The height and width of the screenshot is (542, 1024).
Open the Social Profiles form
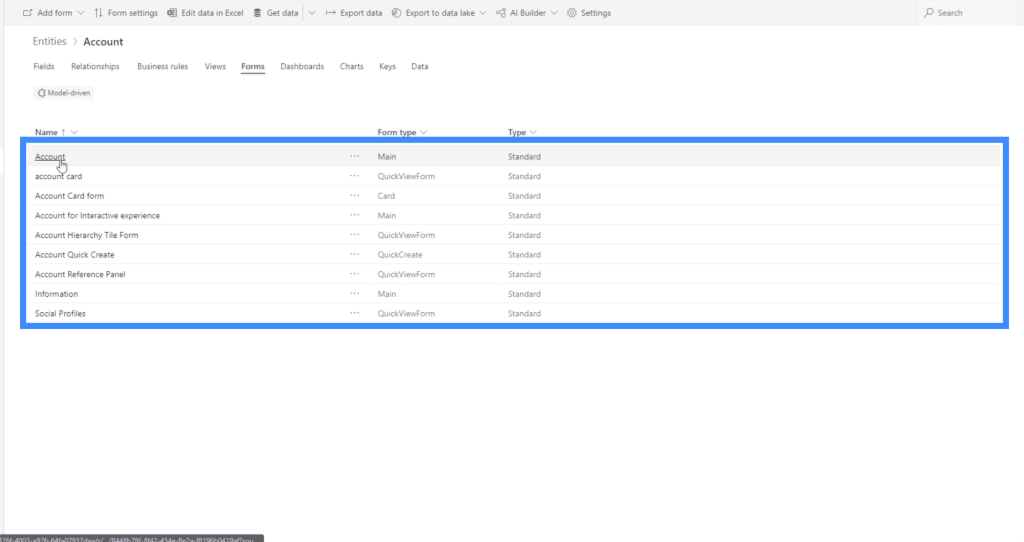(60, 313)
